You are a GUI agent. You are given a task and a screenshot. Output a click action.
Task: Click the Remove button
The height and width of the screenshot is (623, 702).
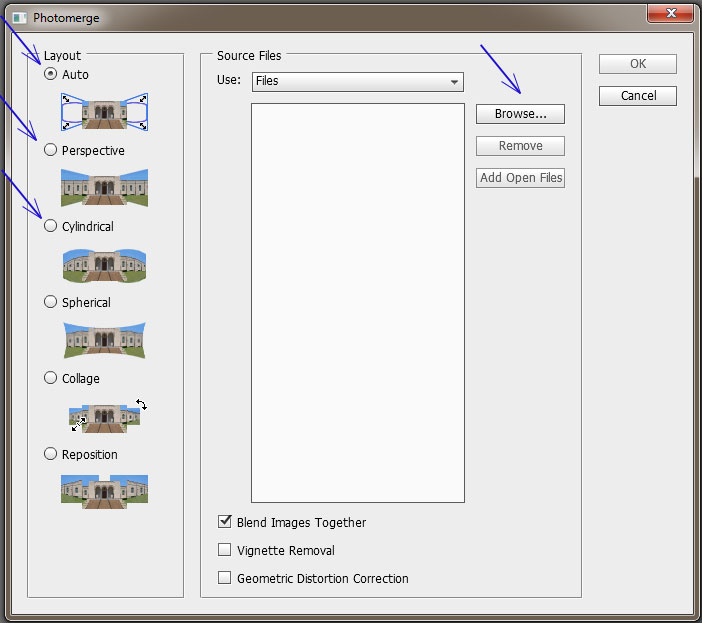pyautogui.click(x=520, y=145)
